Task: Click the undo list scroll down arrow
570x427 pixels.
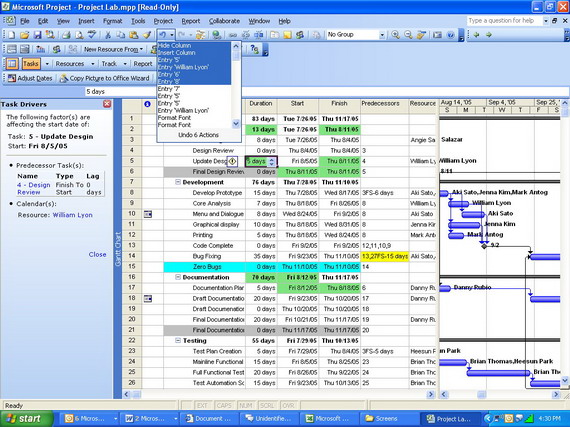Action: point(236,124)
